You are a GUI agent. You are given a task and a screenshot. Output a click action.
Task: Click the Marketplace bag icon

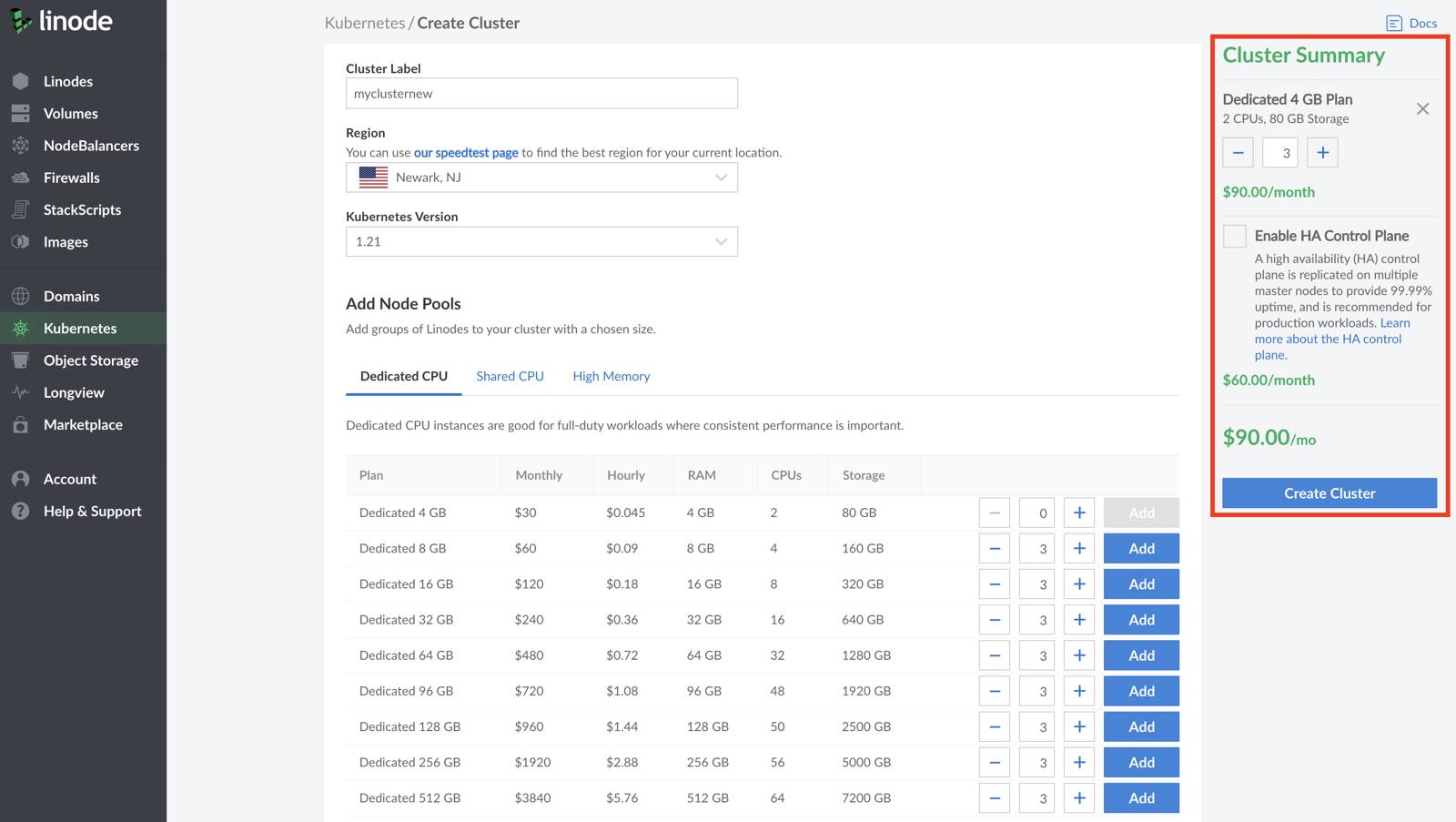click(20, 425)
